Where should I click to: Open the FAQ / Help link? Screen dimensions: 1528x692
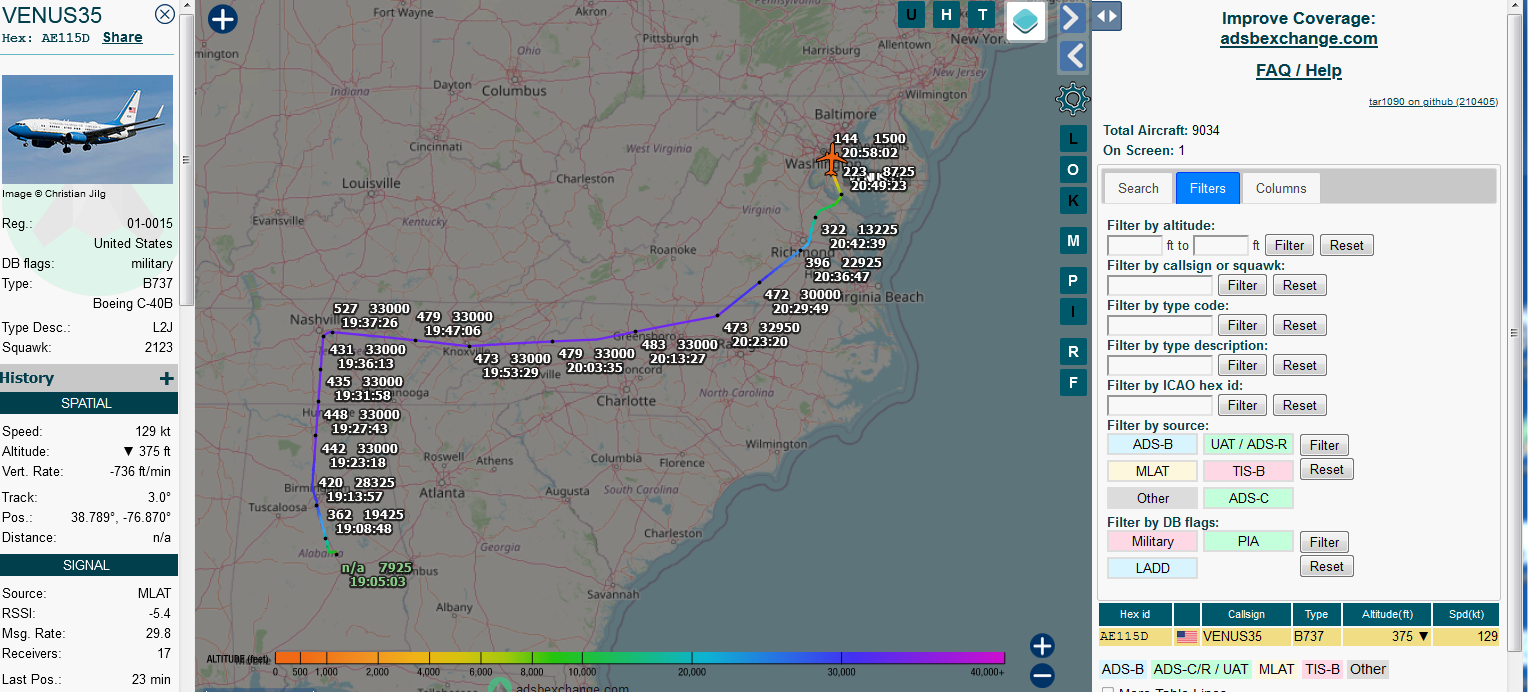1298,71
